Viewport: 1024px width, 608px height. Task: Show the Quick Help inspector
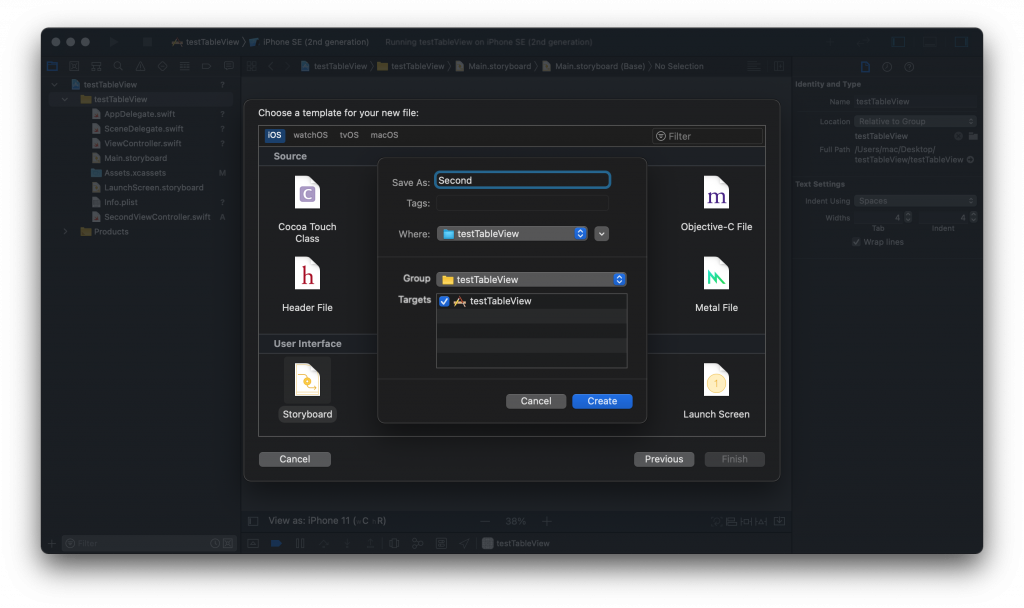pyautogui.click(x=908, y=67)
